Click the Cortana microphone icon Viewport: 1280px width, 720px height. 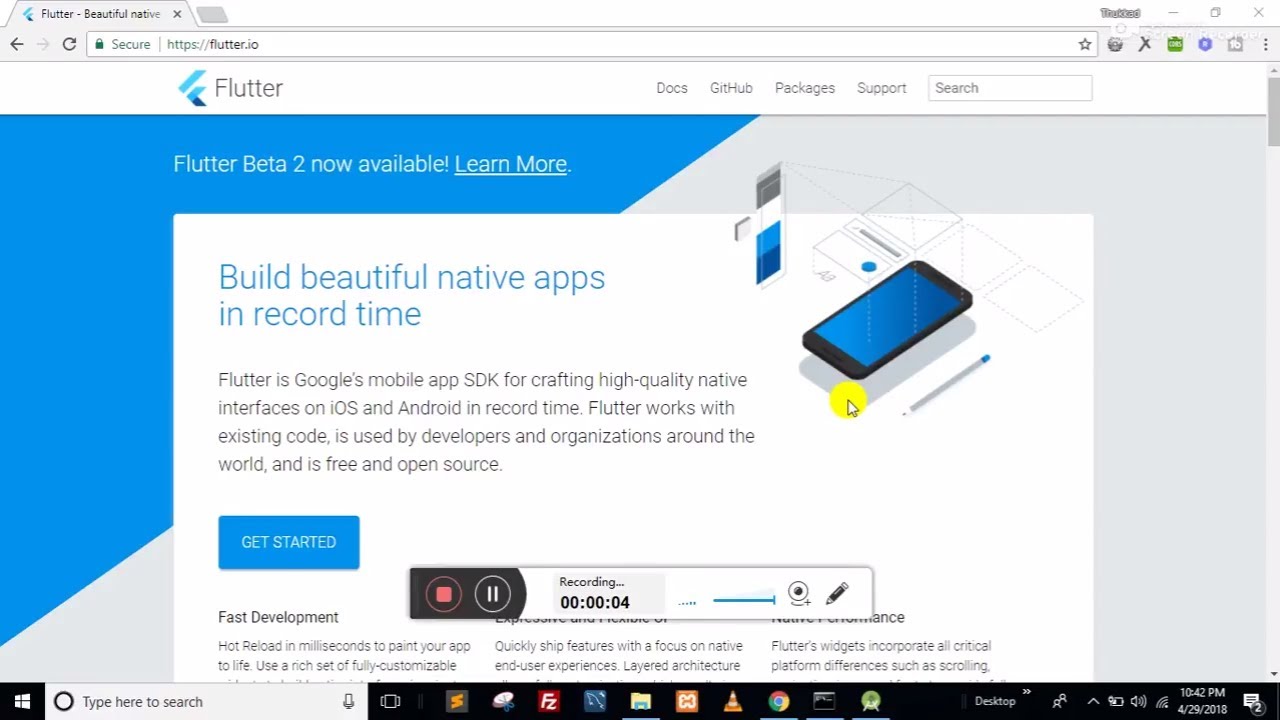click(x=348, y=701)
